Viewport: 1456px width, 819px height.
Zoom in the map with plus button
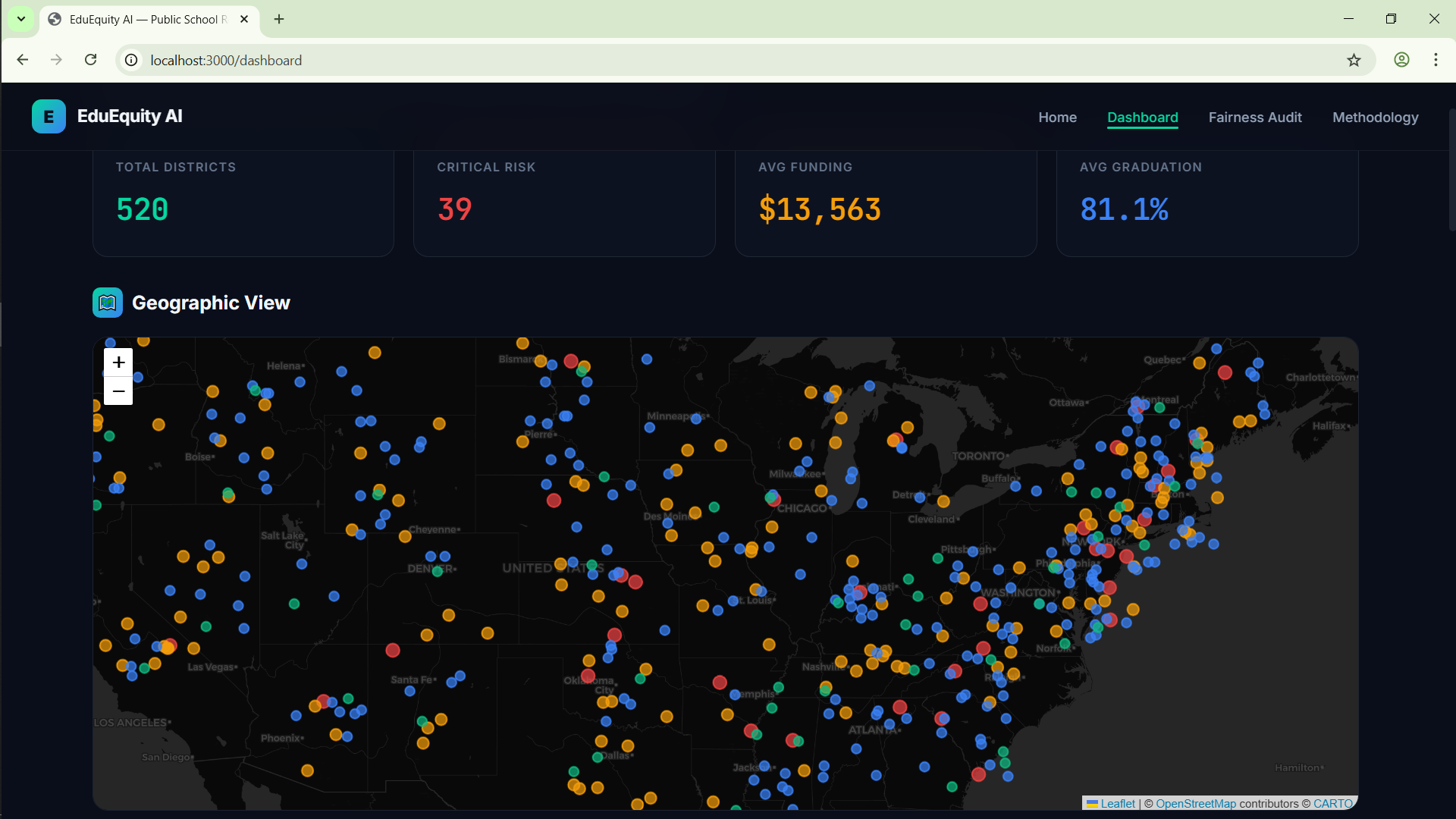[118, 362]
